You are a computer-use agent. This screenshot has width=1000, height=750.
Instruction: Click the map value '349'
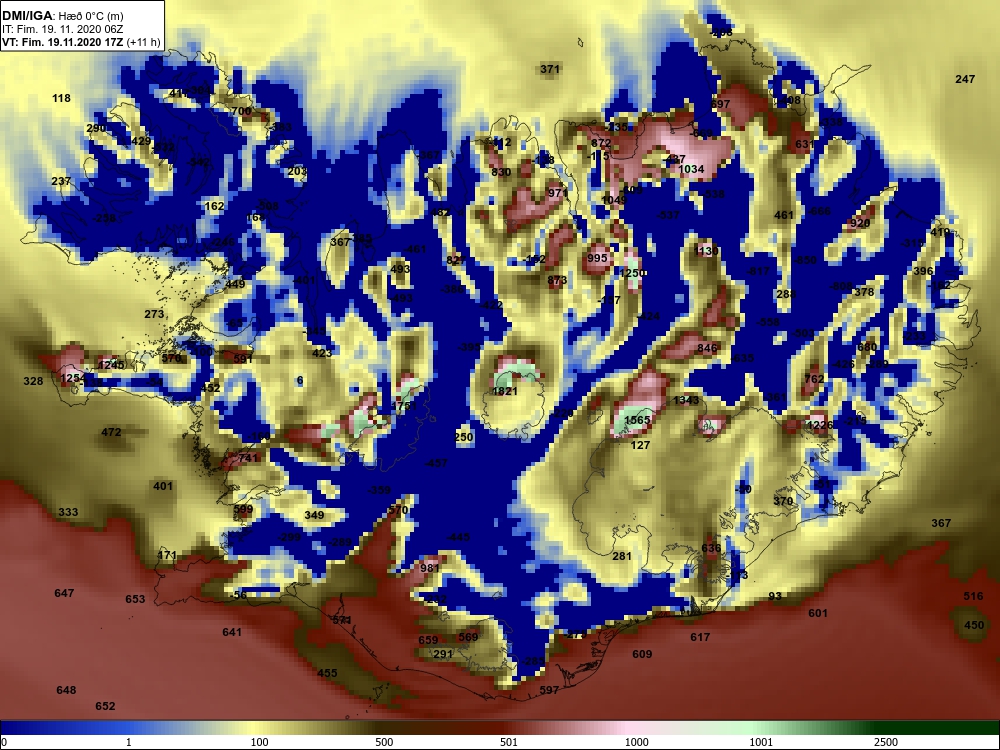pos(314,515)
